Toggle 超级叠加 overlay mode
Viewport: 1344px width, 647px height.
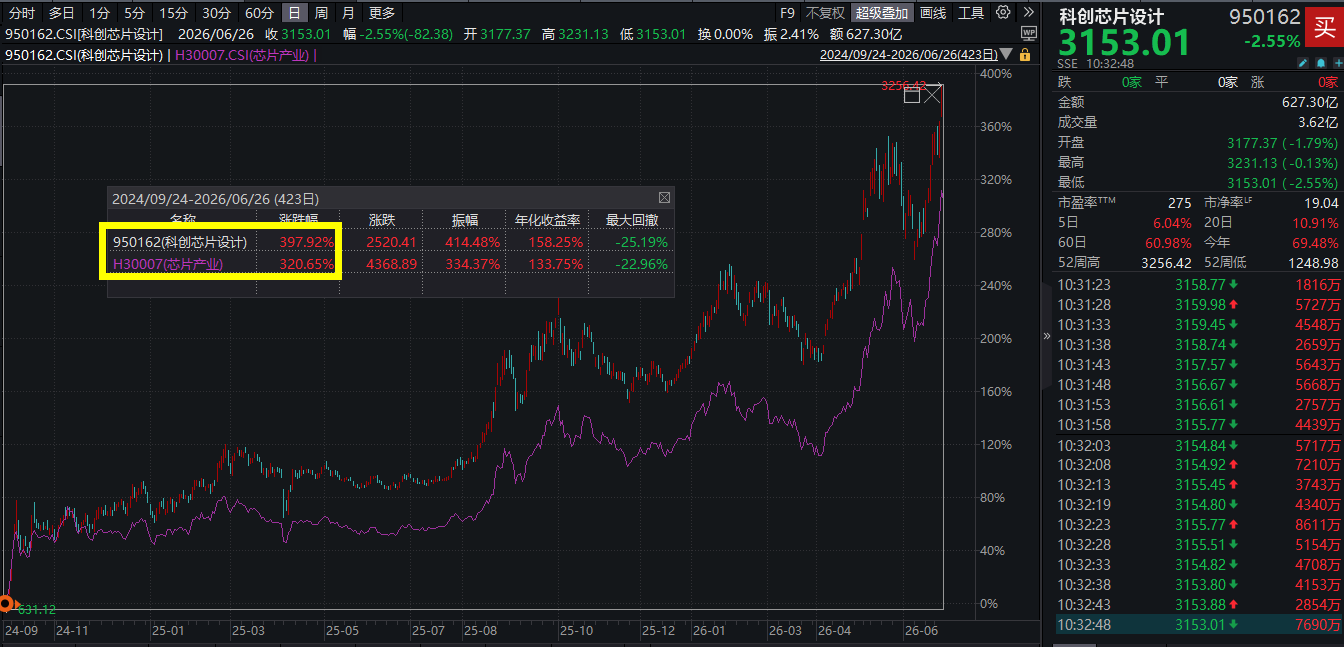point(882,13)
